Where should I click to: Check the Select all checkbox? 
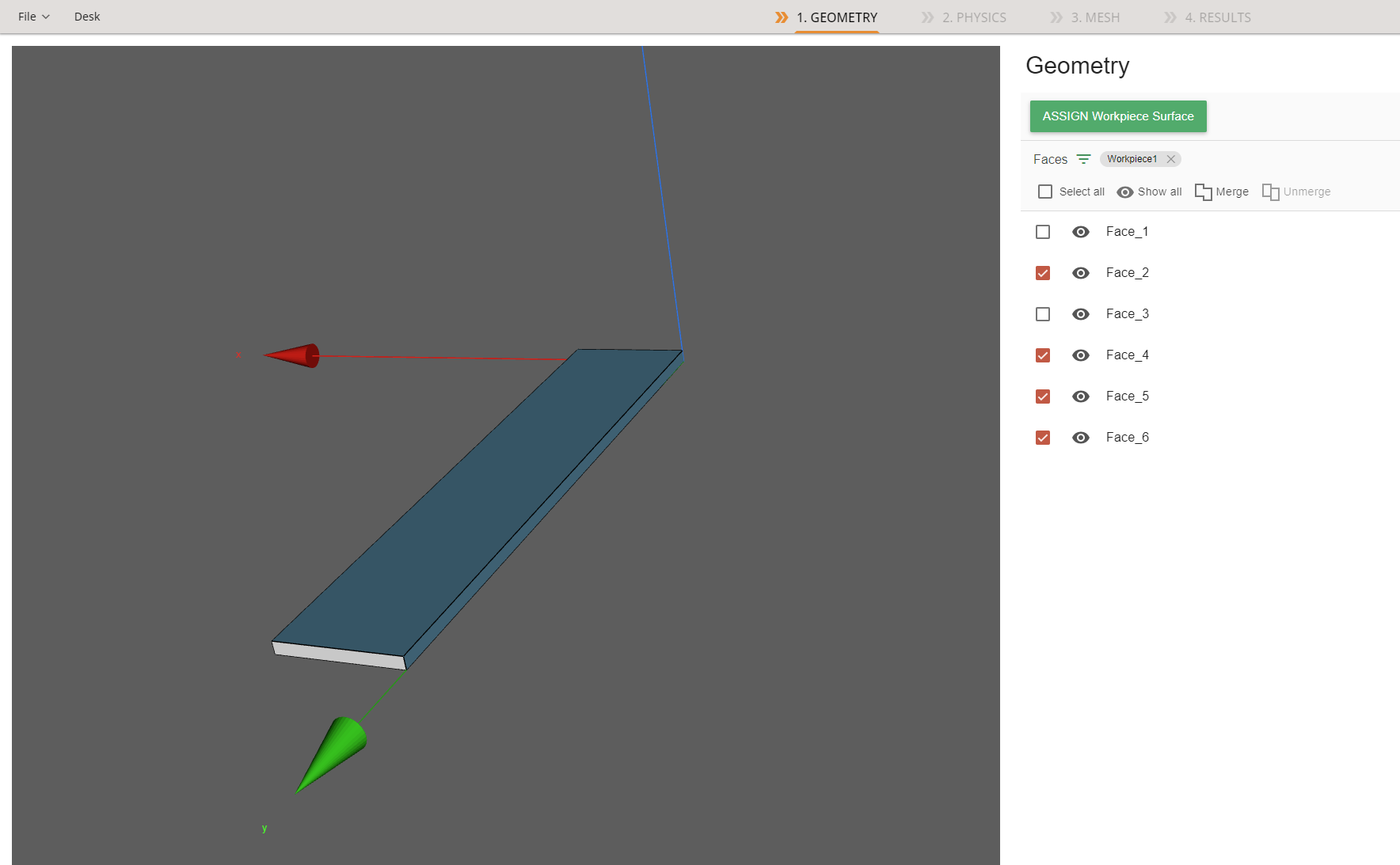tap(1045, 192)
